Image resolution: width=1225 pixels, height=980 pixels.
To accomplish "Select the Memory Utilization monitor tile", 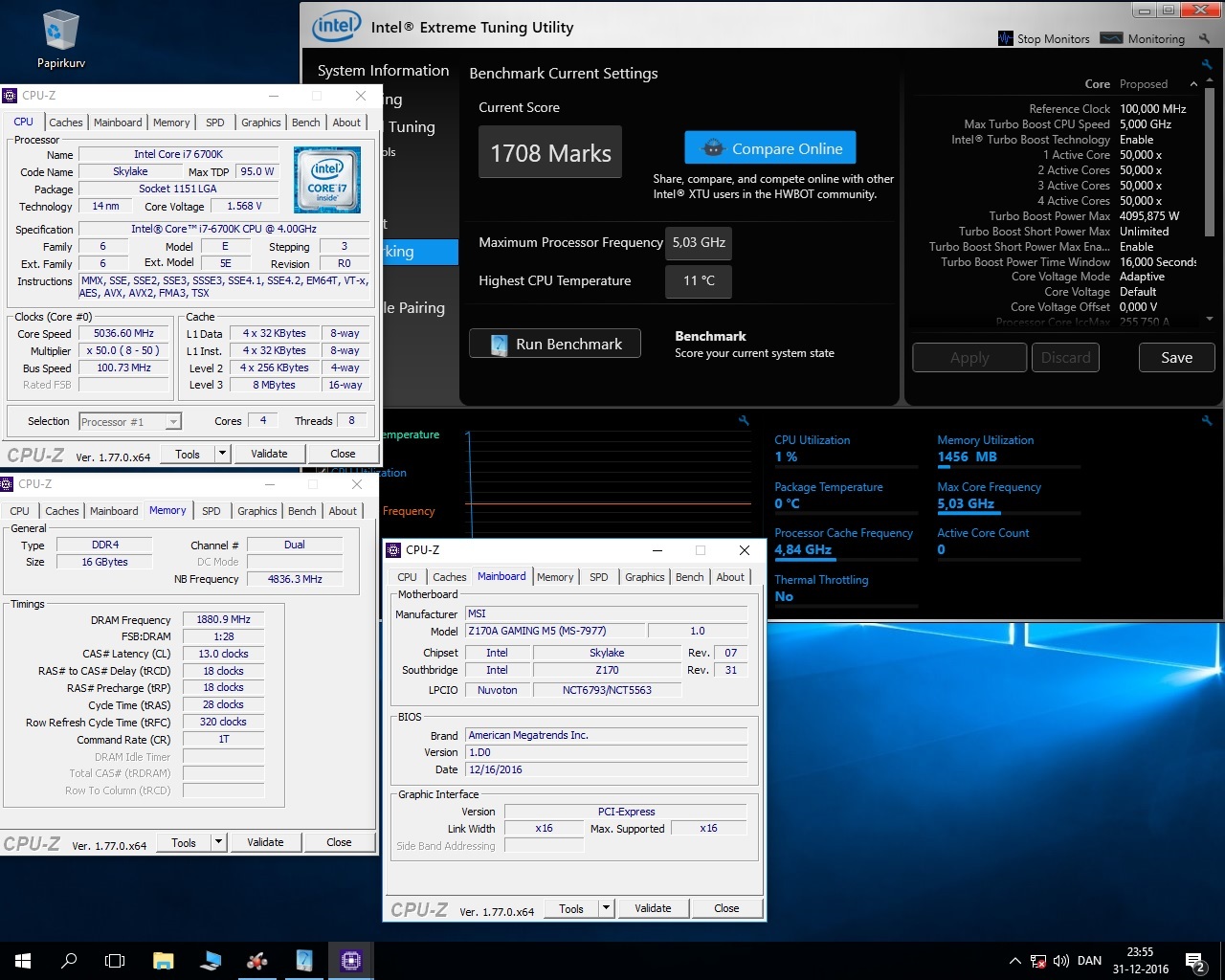I will pos(1009,449).
